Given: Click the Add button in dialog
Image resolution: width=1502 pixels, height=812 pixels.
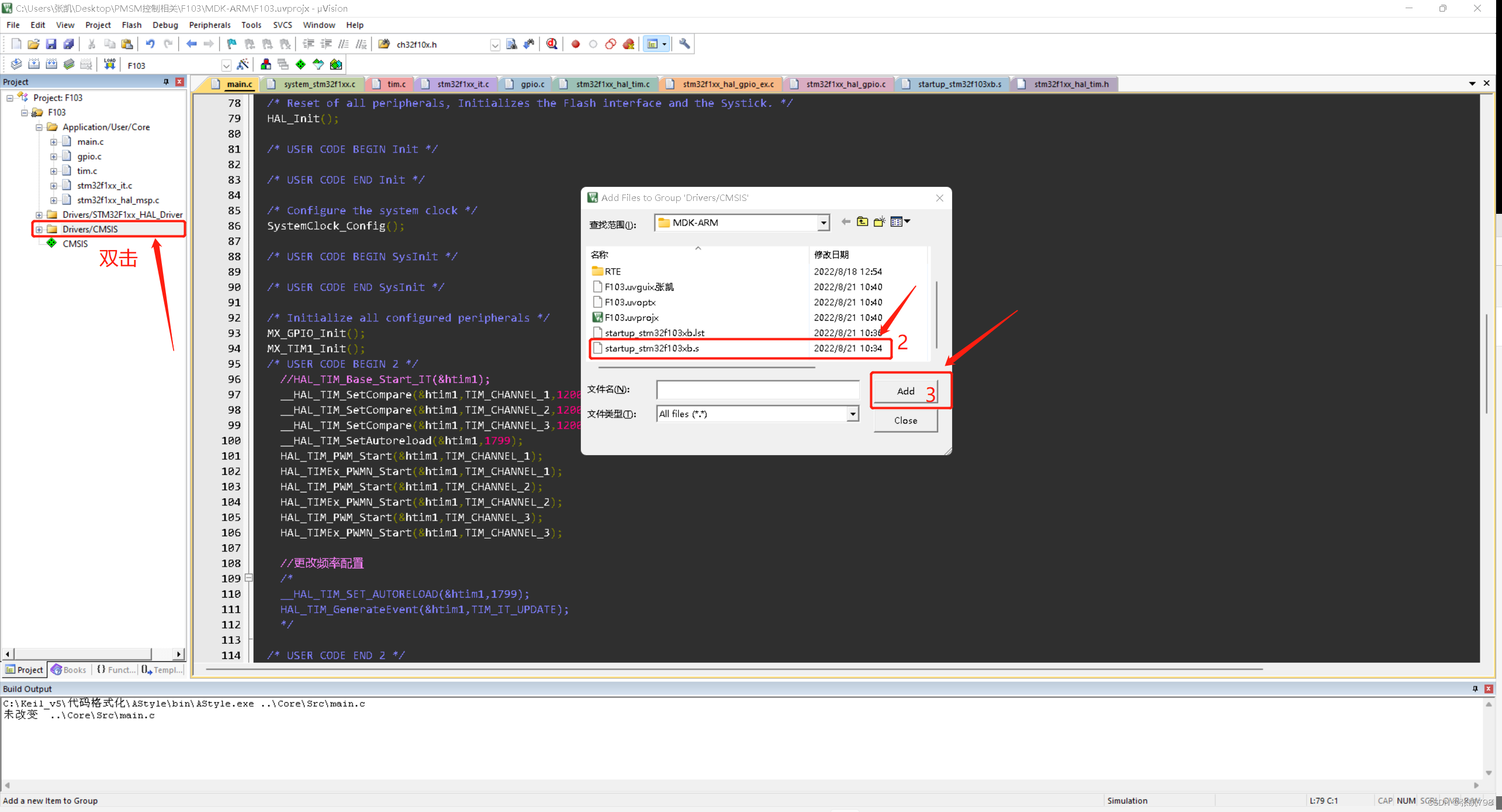Looking at the screenshot, I should point(905,391).
